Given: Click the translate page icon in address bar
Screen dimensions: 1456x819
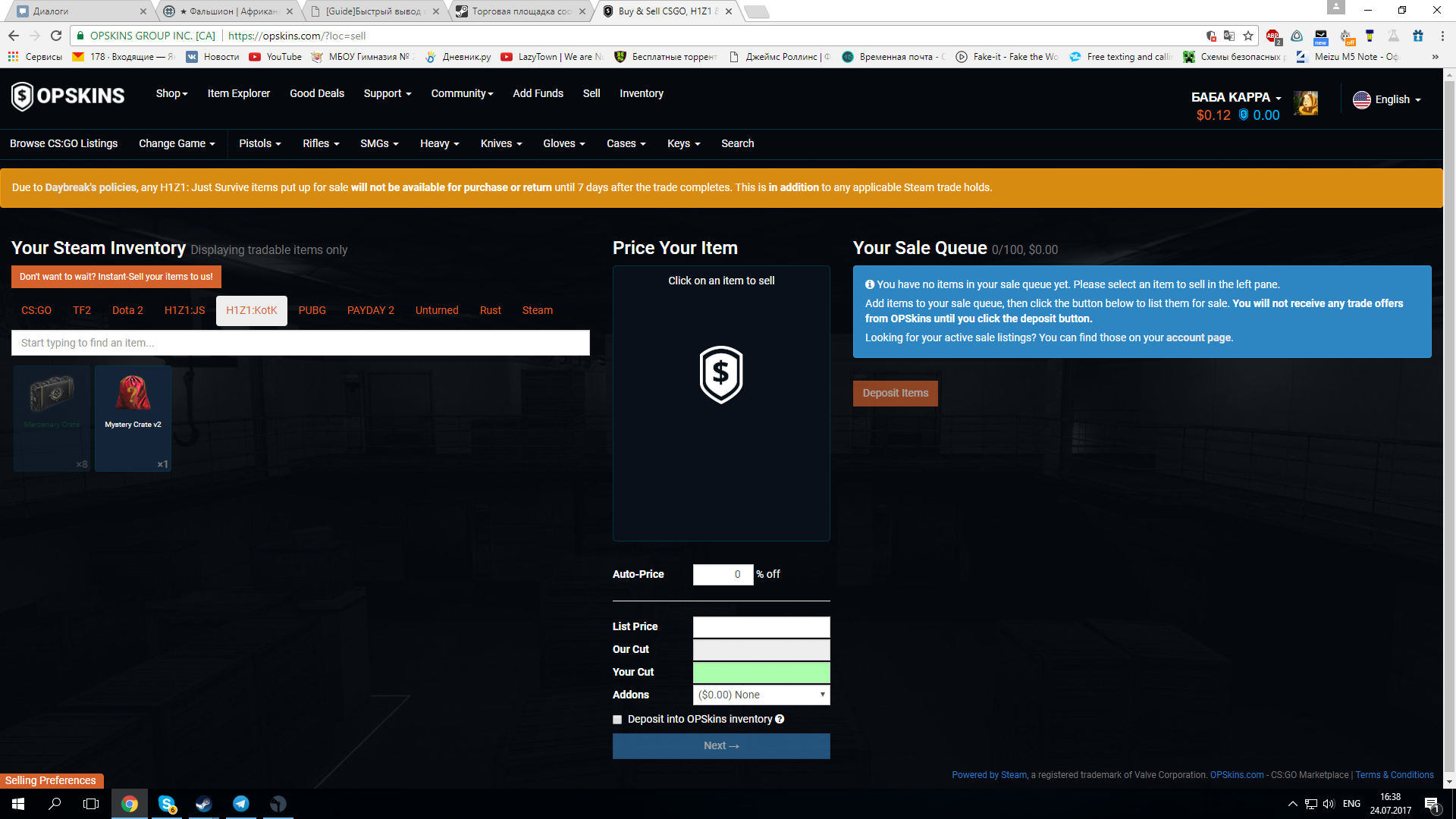Looking at the screenshot, I should [x=1229, y=36].
